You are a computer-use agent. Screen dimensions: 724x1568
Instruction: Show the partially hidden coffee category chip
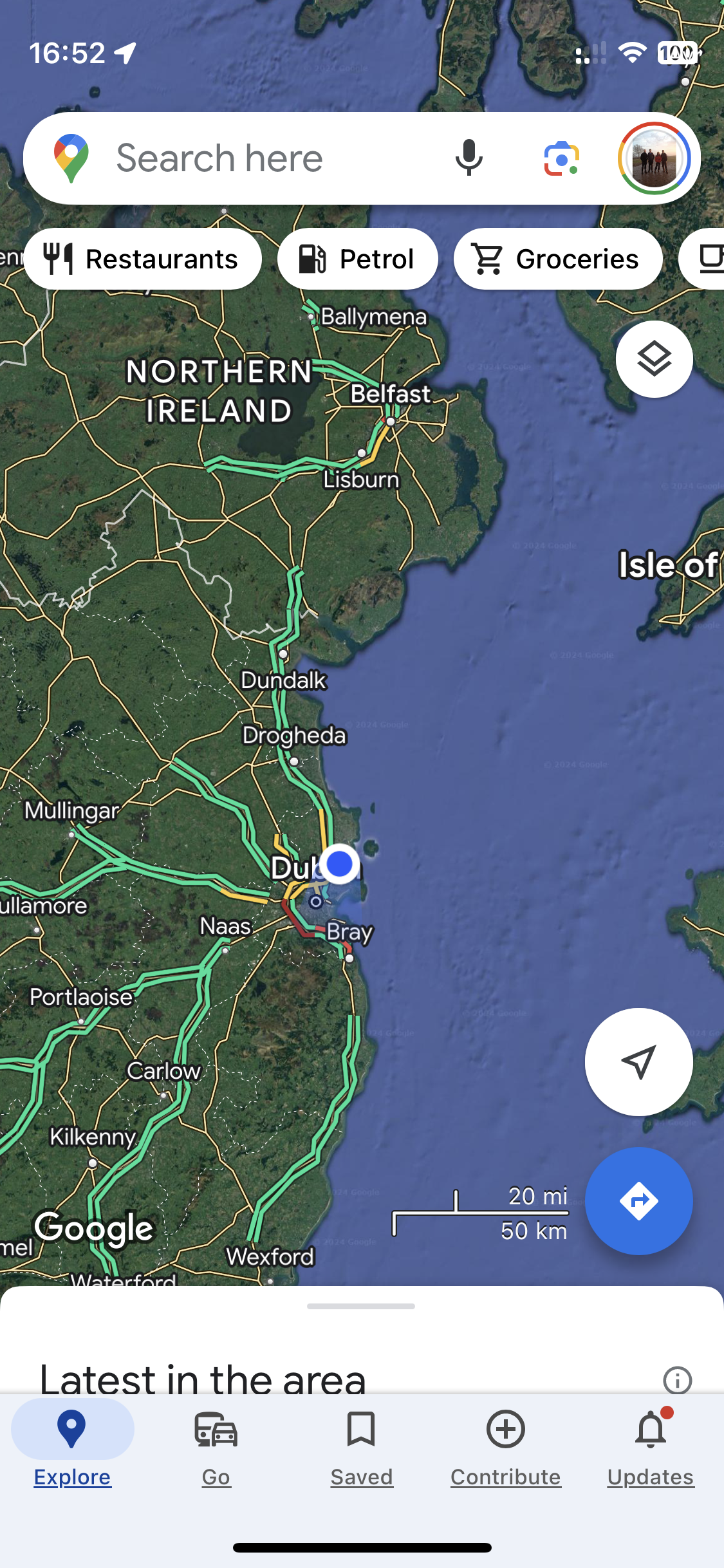pyautogui.click(x=703, y=259)
